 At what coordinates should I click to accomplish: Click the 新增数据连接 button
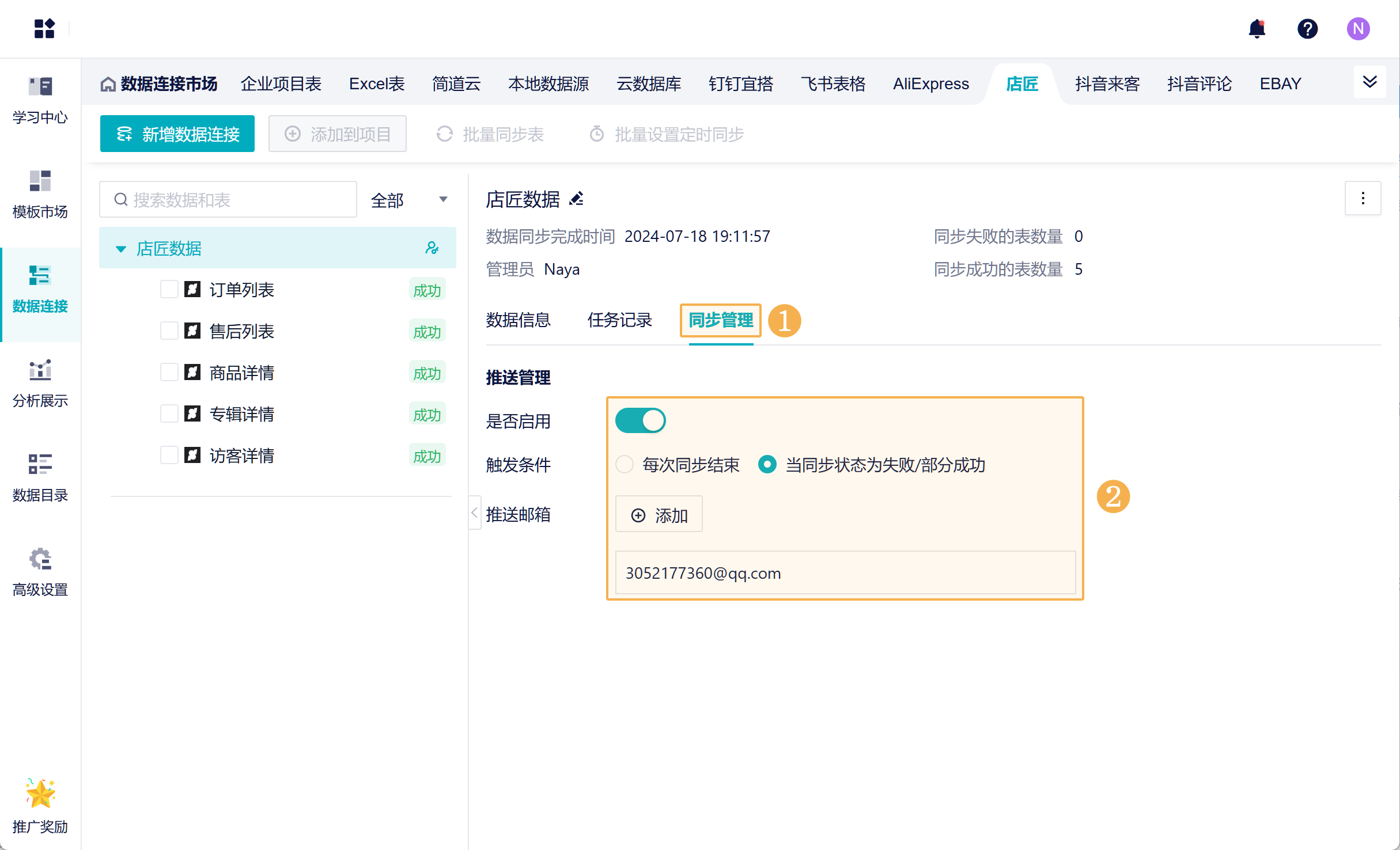[177, 134]
